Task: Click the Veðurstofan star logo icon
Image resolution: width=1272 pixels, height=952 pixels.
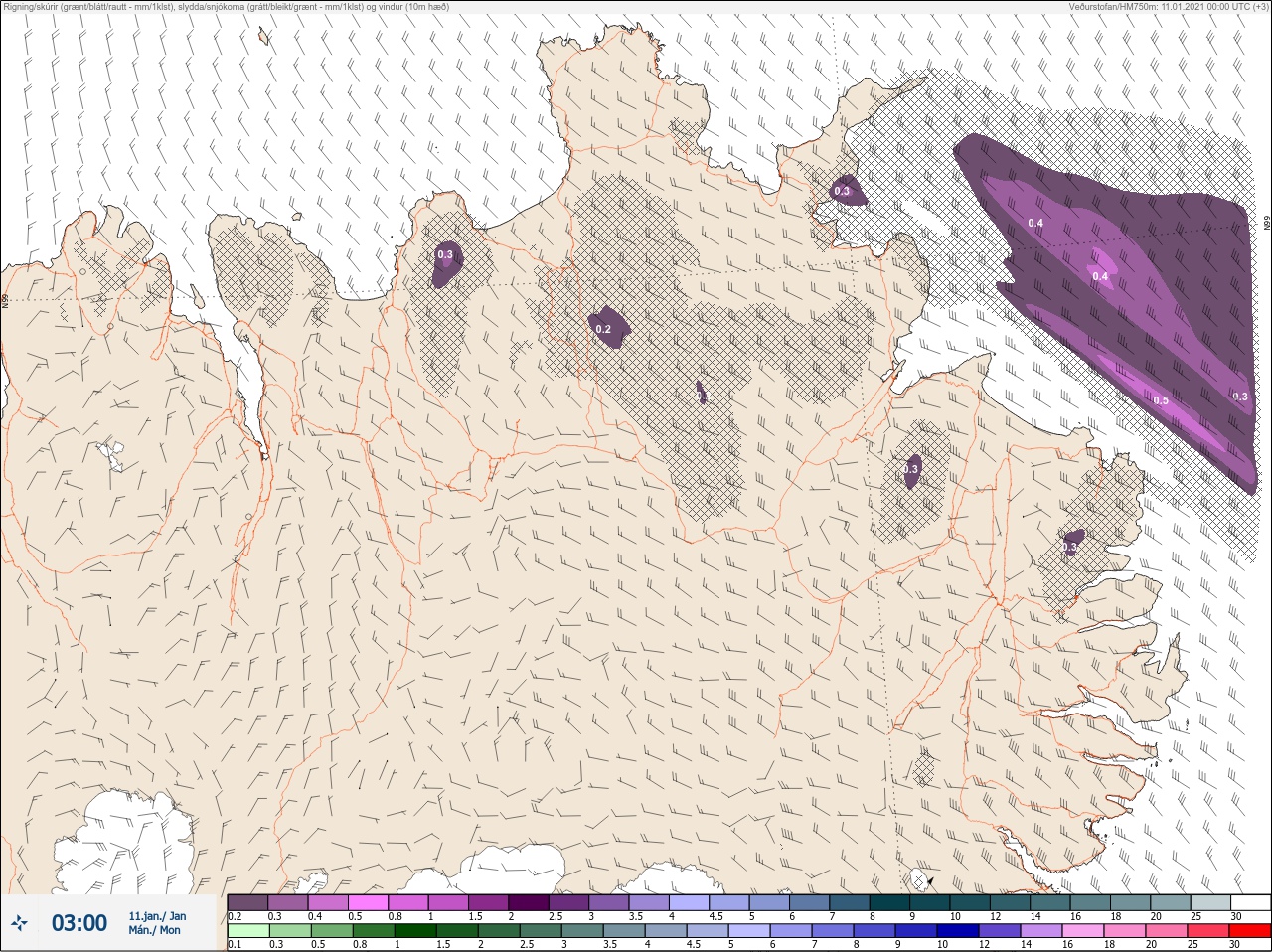Action: pos(19,923)
